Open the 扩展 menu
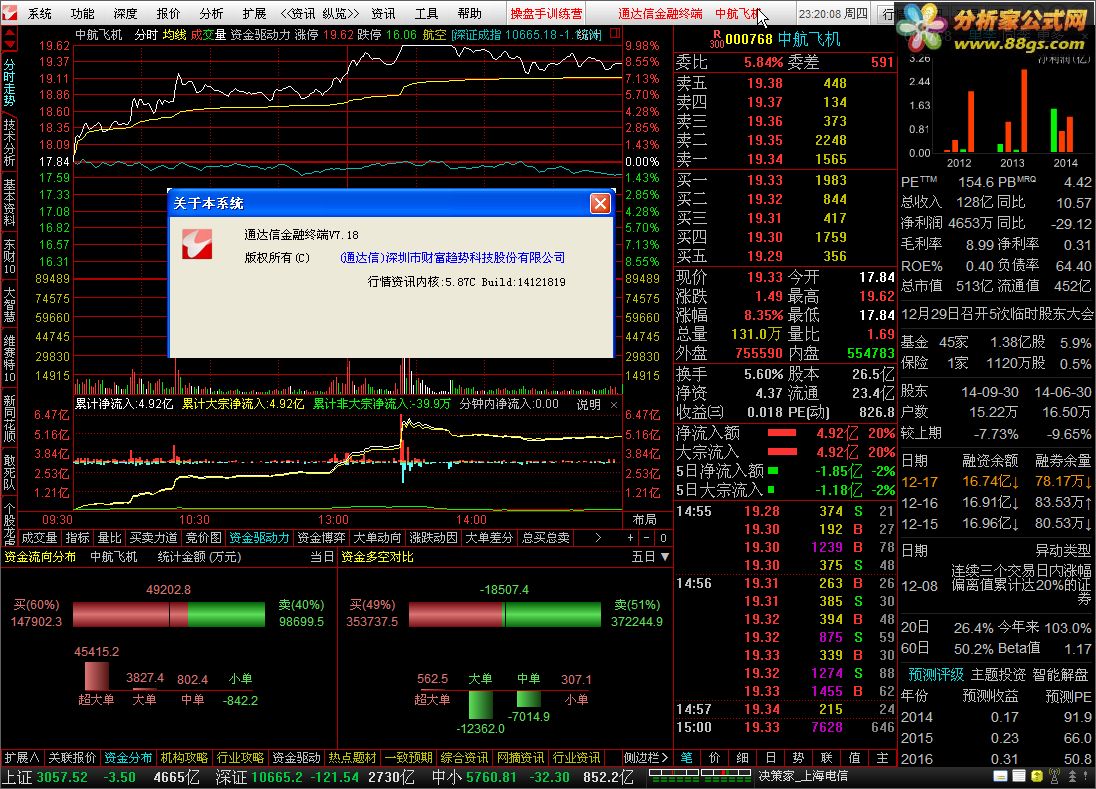This screenshot has height=789, width=1096. click(x=254, y=13)
